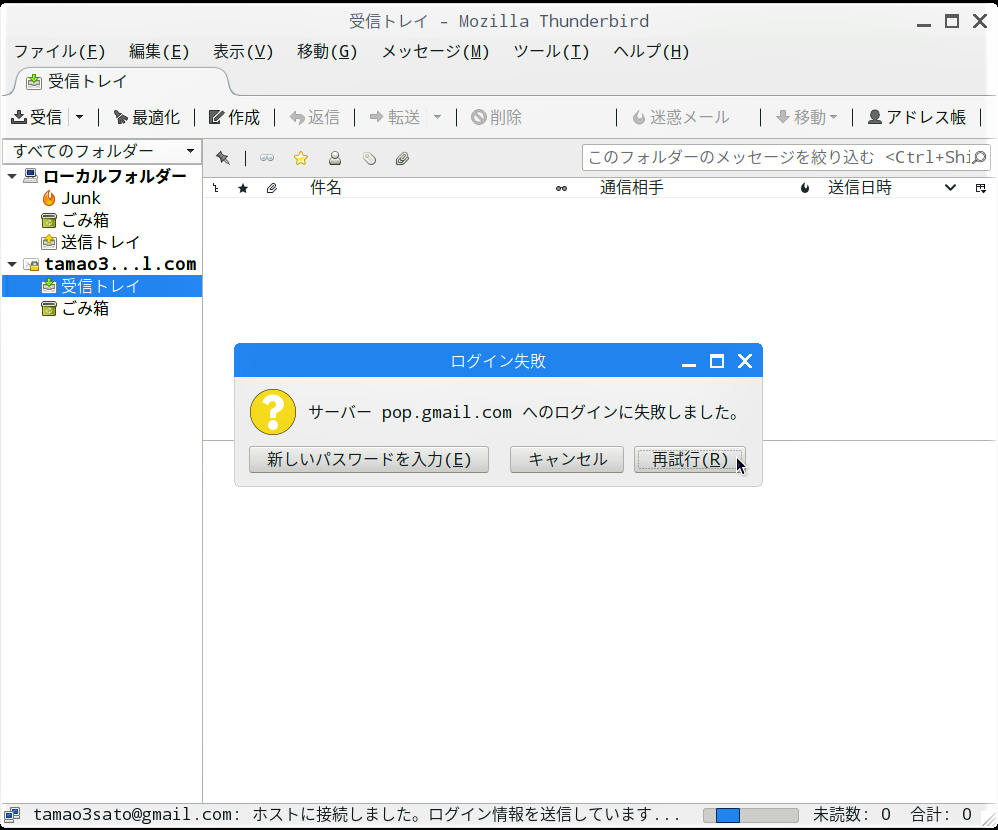Open the ファイル(F) menu
998x830 pixels.
[x=60, y=52]
